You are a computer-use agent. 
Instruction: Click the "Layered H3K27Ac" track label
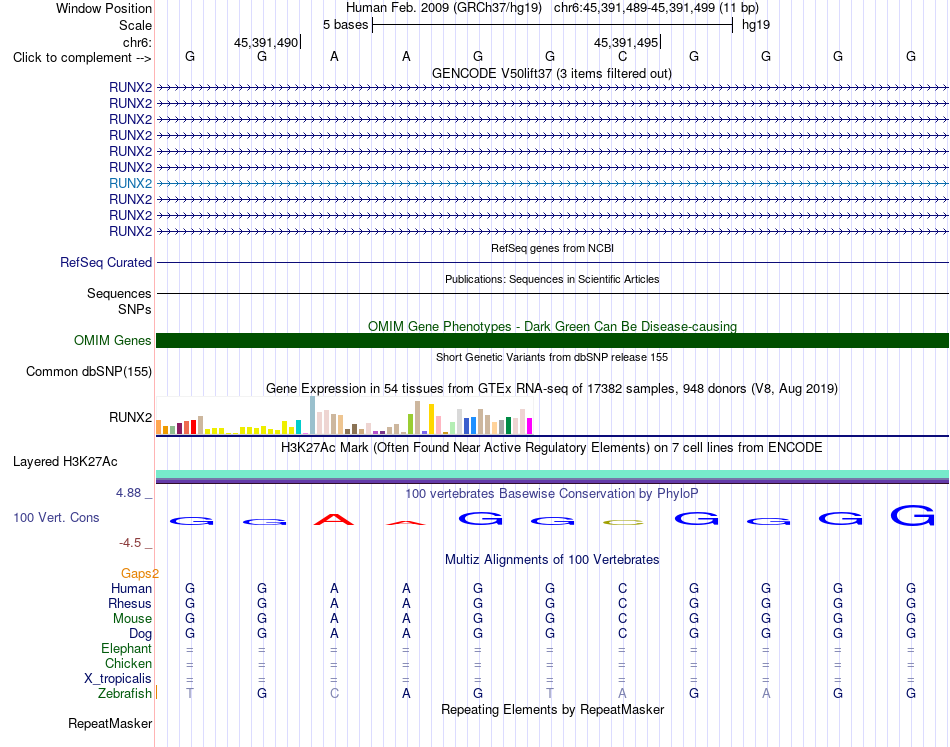65,462
